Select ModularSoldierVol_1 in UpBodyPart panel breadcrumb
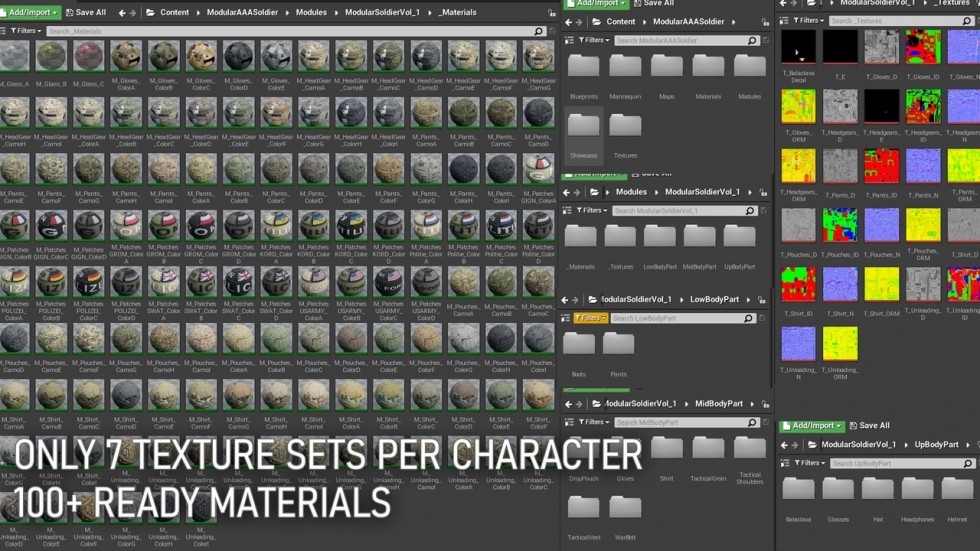980x551 pixels. click(x=858, y=445)
